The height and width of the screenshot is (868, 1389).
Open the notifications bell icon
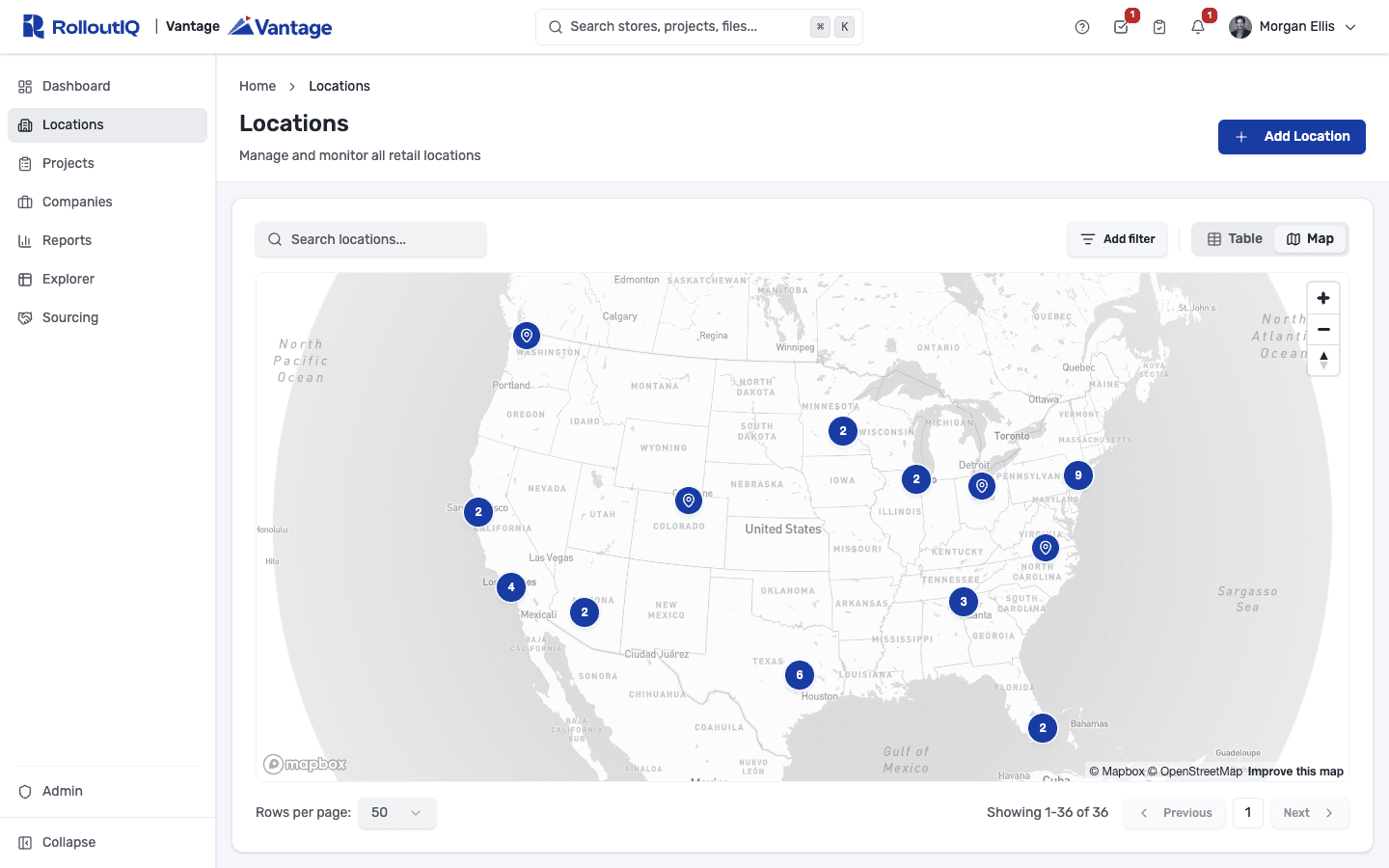(1198, 27)
